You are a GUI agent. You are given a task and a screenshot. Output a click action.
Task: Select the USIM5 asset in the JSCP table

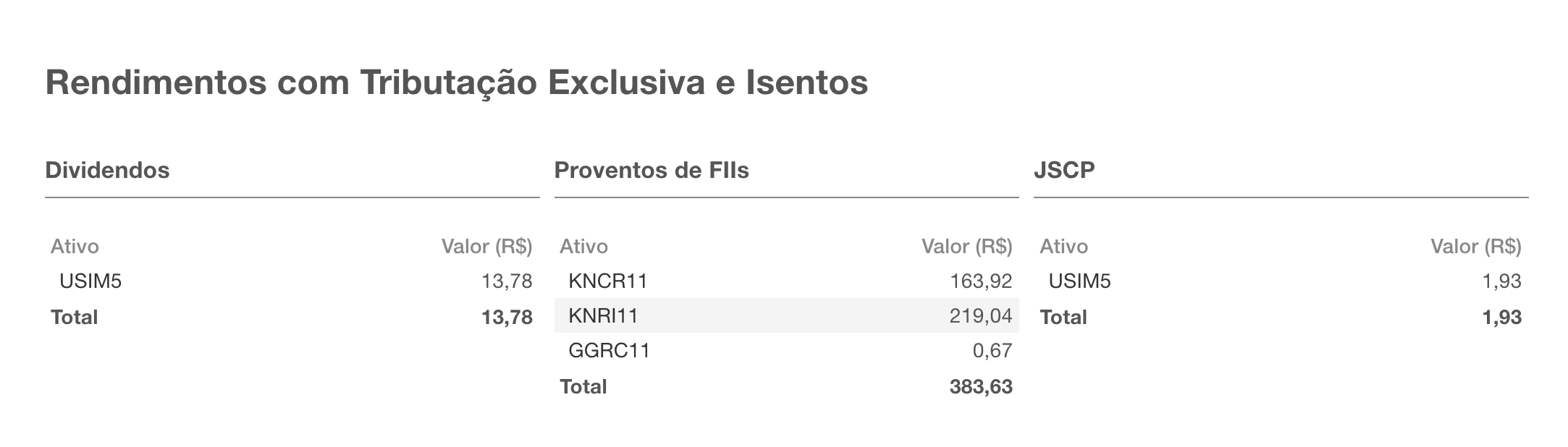coord(1079,281)
